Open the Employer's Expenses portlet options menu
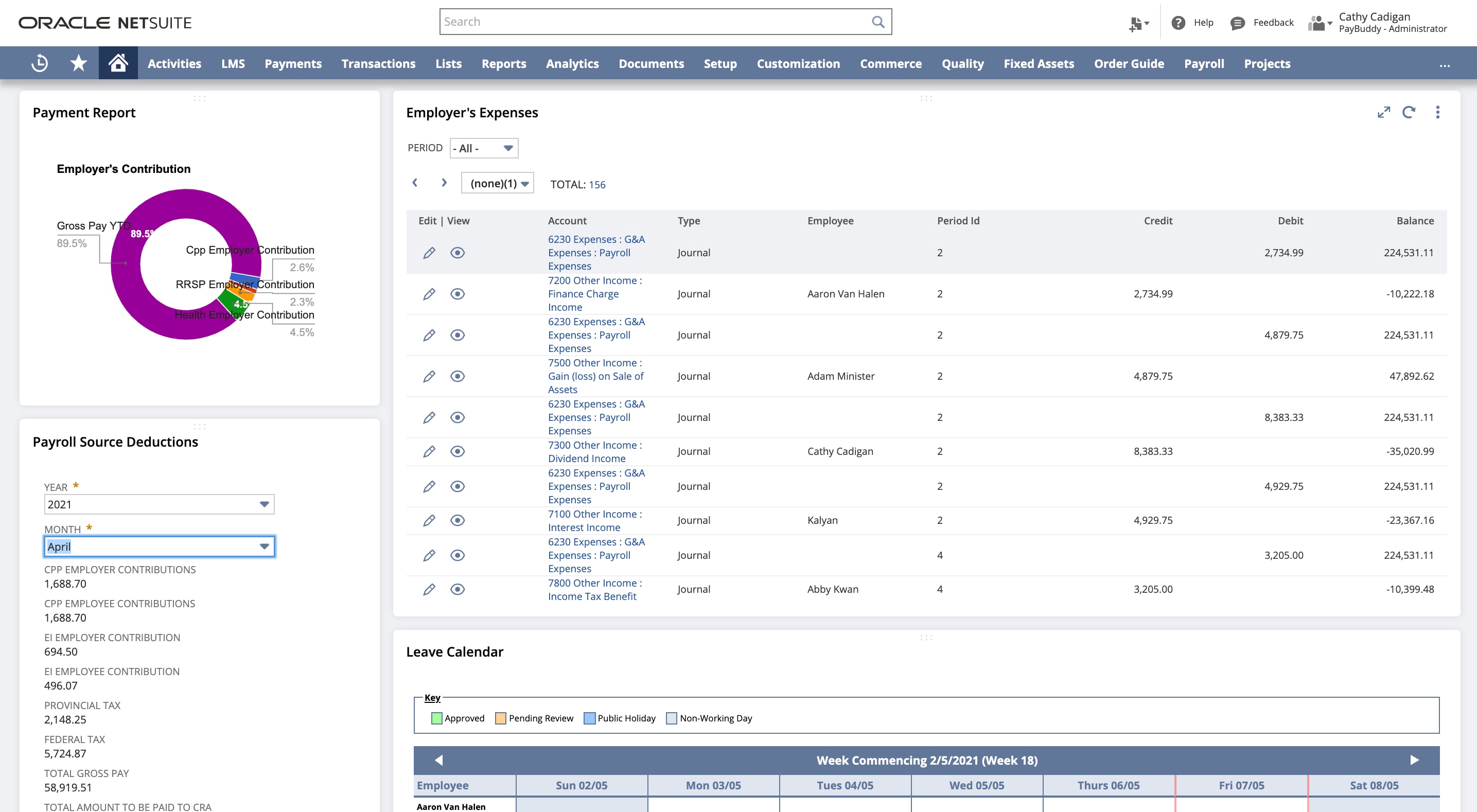The image size is (1477, 812). [1437, 112]
